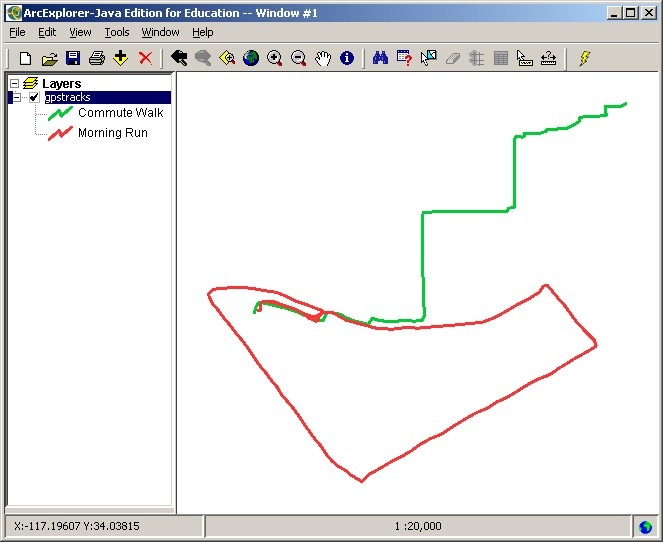Open the Edit menu
Screen dimensions: 663x542
47,32
